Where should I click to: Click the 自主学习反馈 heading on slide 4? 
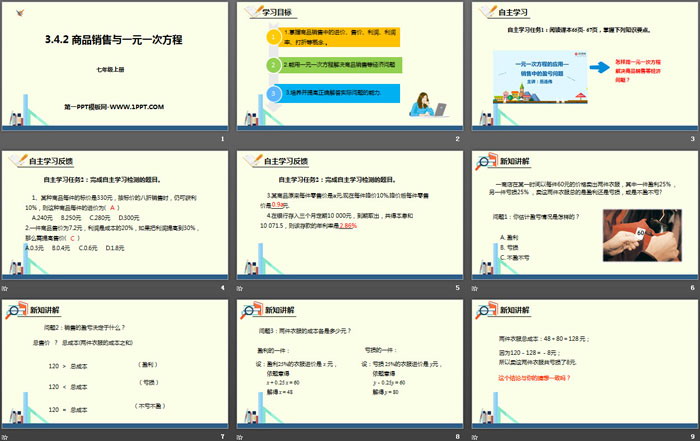pos(50,161)
